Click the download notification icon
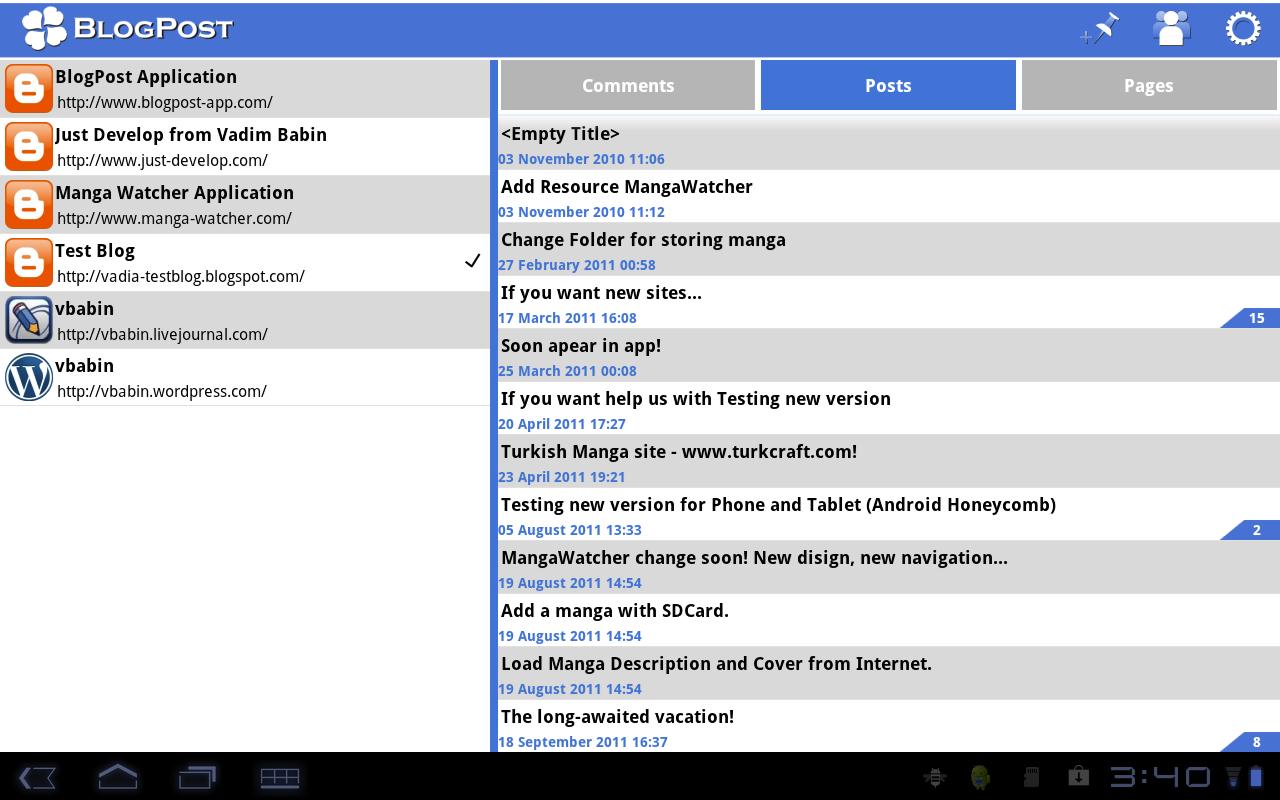 pos(1078,777)
